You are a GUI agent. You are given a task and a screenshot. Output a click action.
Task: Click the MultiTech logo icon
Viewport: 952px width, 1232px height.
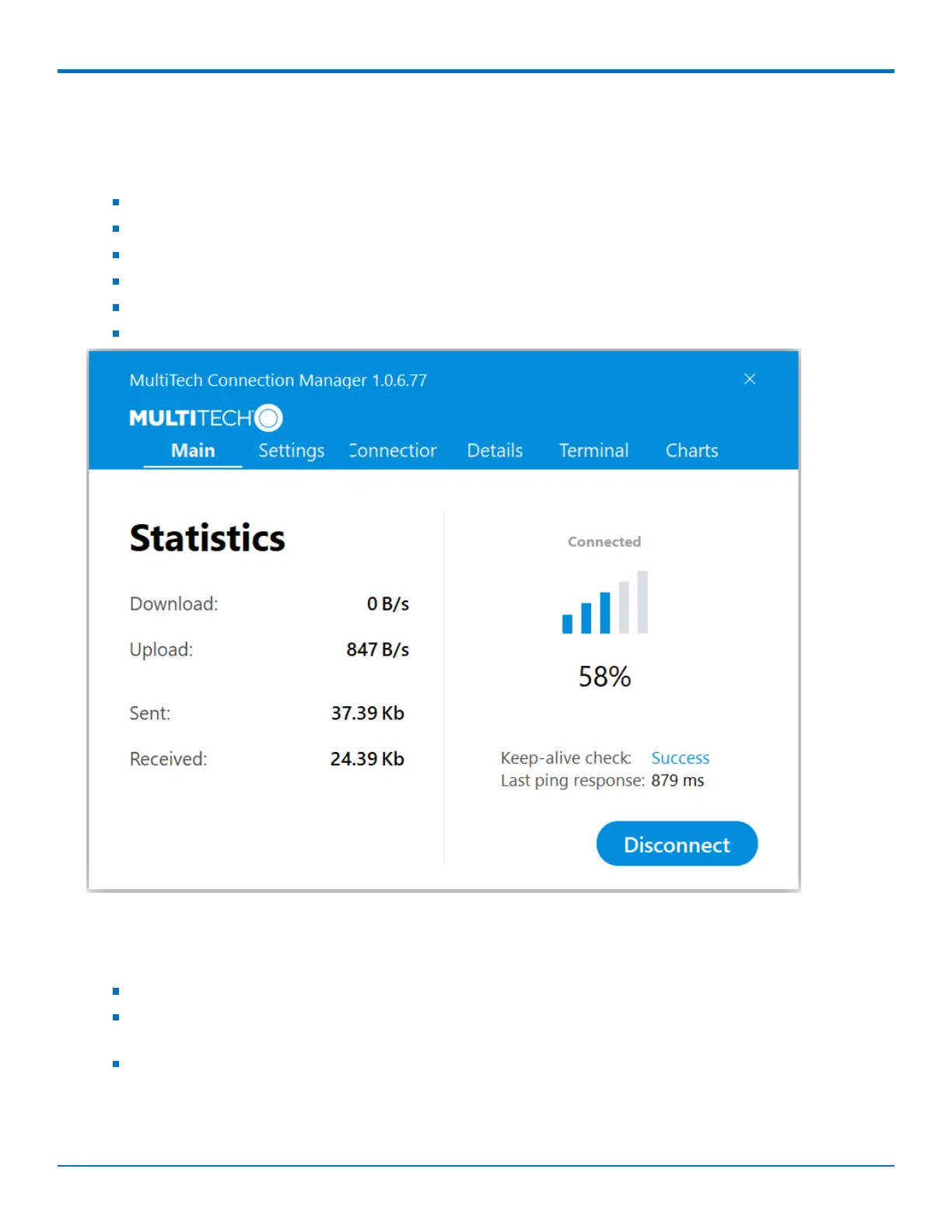(x=206, y=418)
